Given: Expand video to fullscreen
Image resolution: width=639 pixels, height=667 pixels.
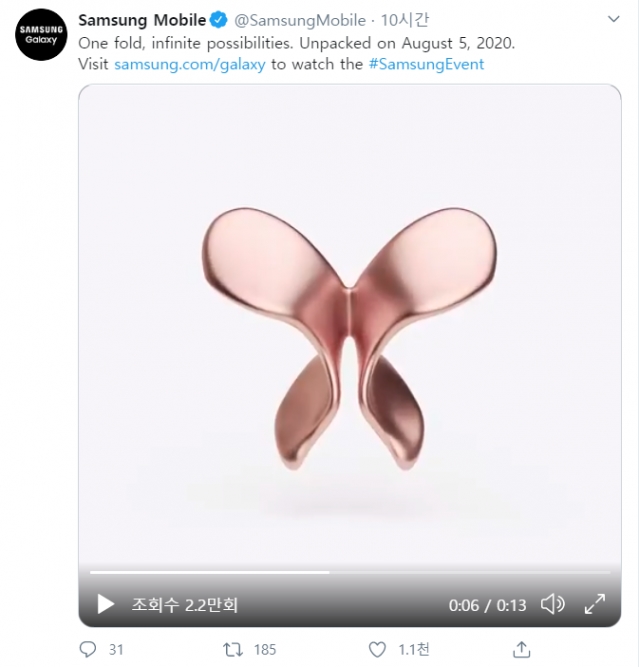Looking at the screenshot, I should (x=594, y=604).
